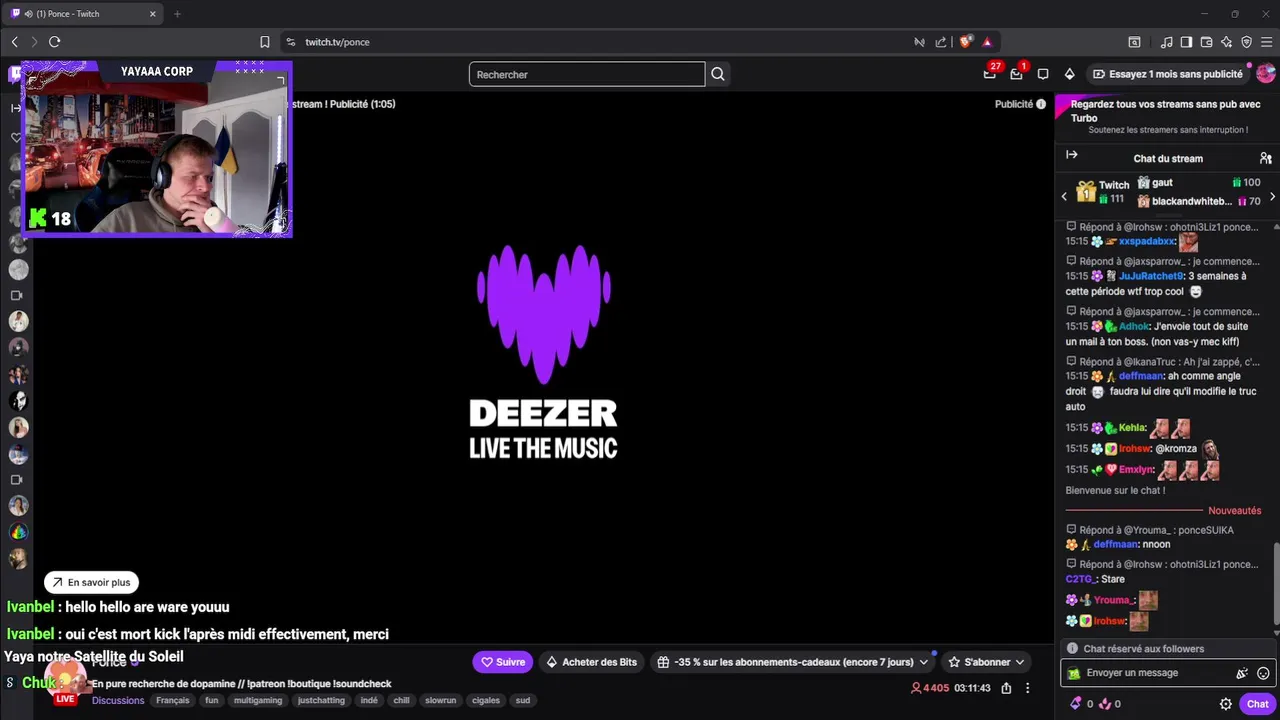Select the Français tag
Screen dimensions: 1280x720
click(173, 700)
